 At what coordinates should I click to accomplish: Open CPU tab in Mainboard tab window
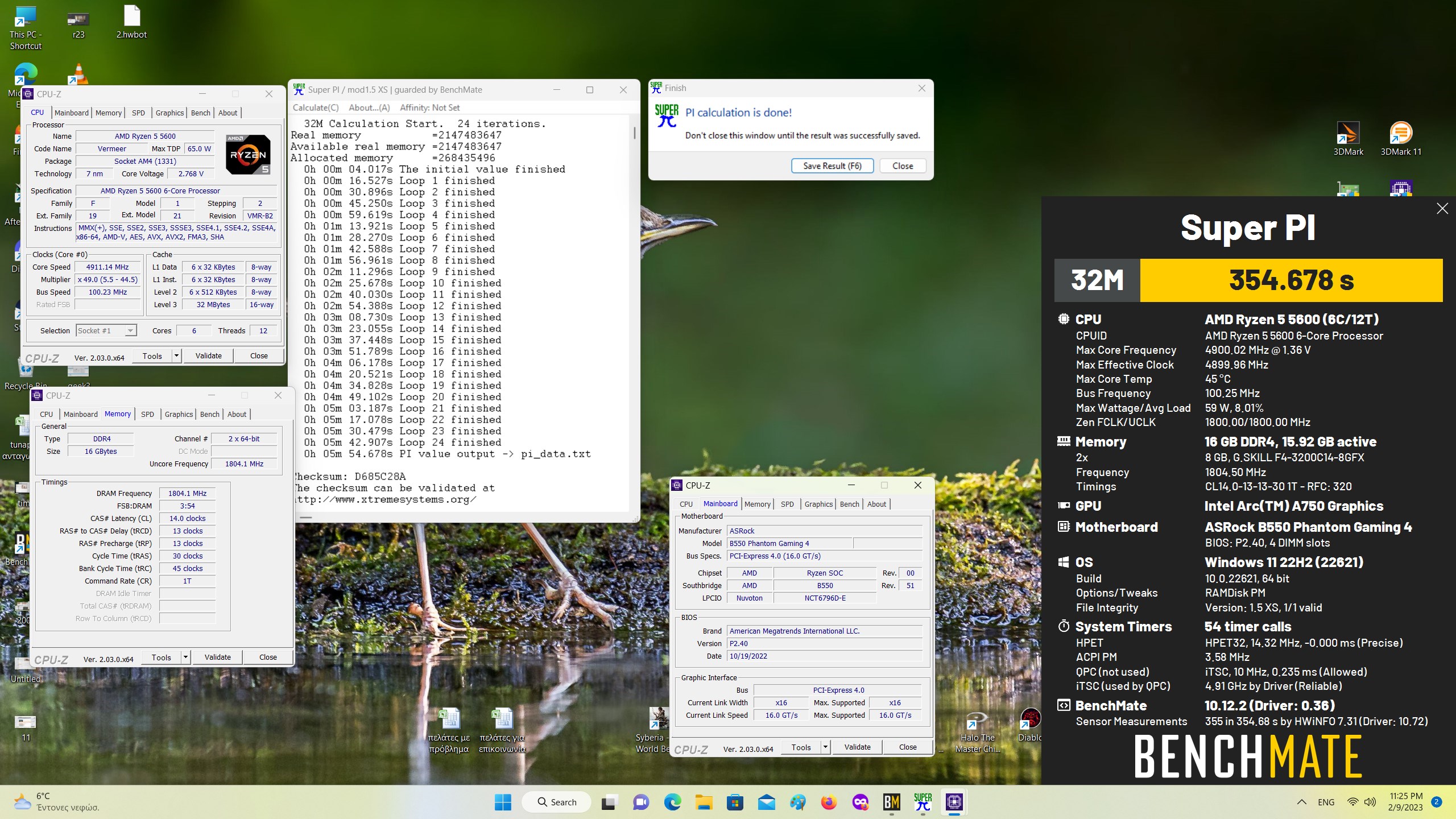coord(686,504)
